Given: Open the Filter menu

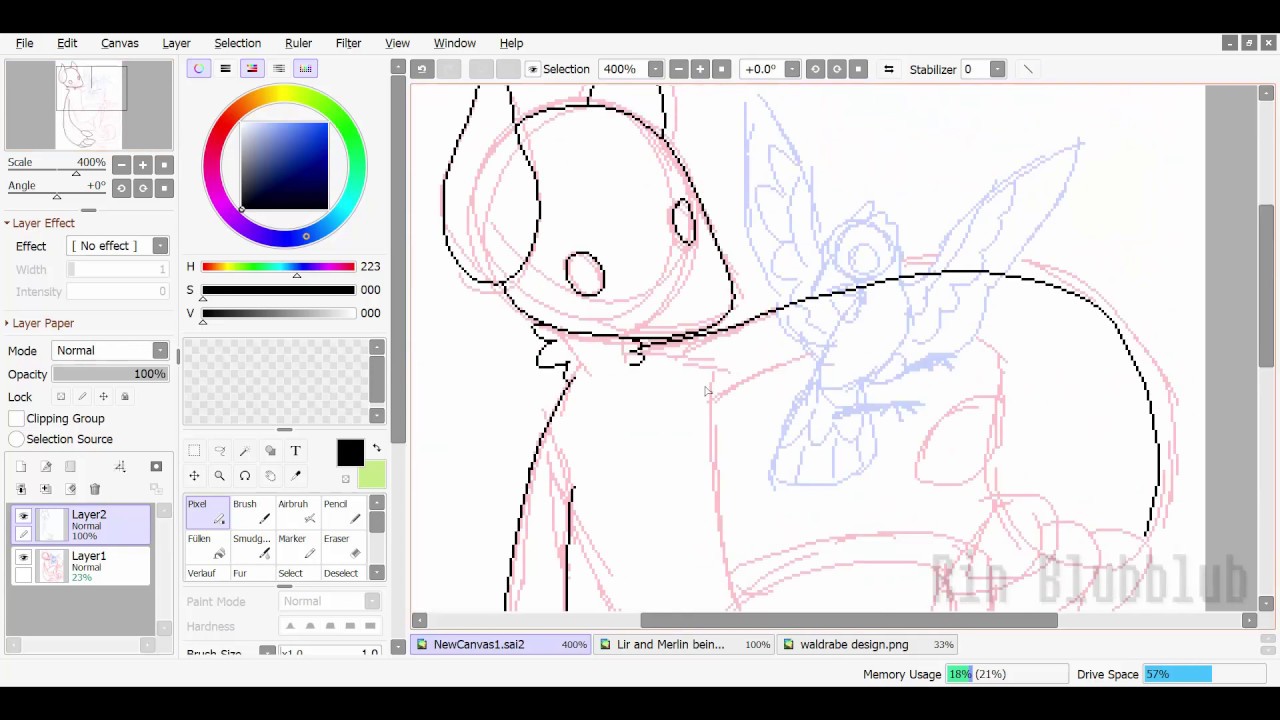Looking at the screenshot, I should coord(348,43).
